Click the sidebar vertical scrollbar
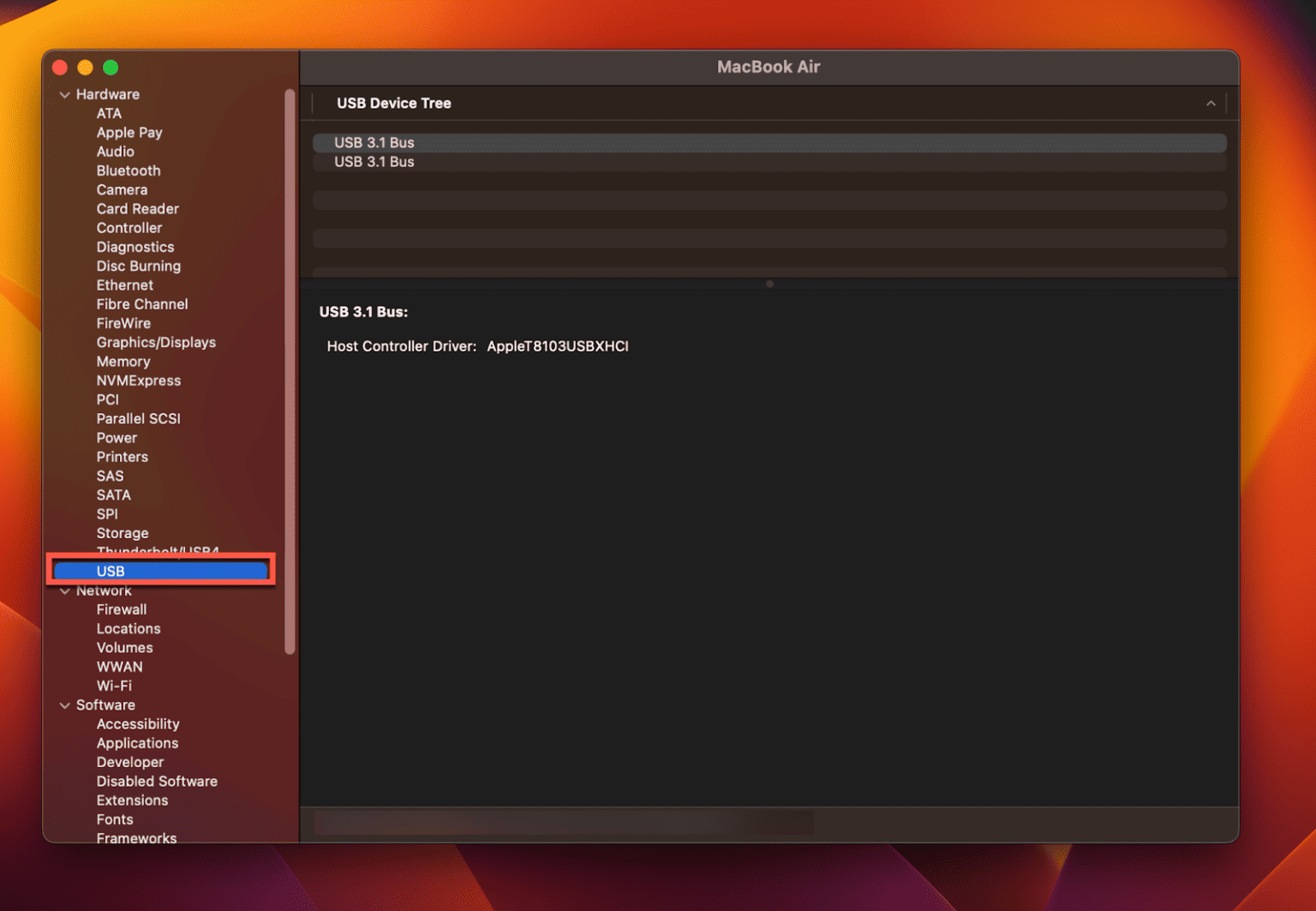This screenshot has width=1316, height=911. (290, 369)
